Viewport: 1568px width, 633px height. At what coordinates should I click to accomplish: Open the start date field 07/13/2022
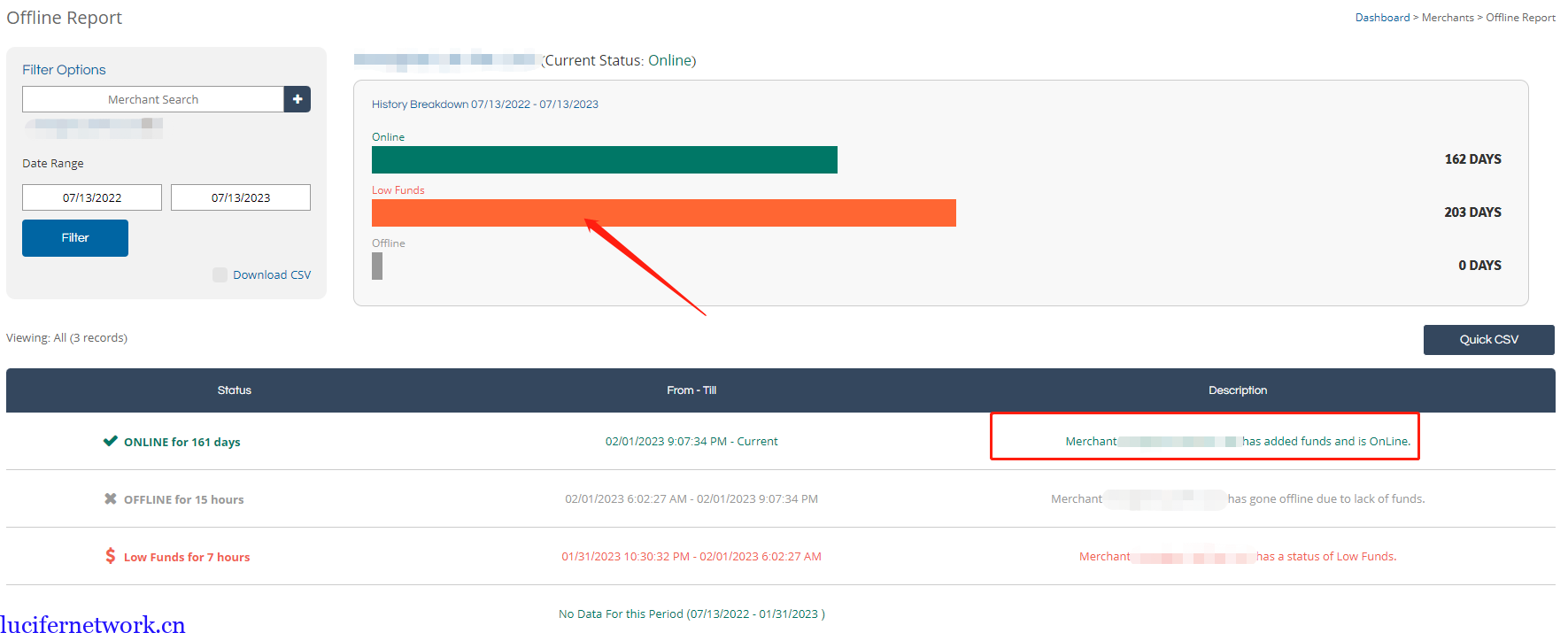(92, 197)
